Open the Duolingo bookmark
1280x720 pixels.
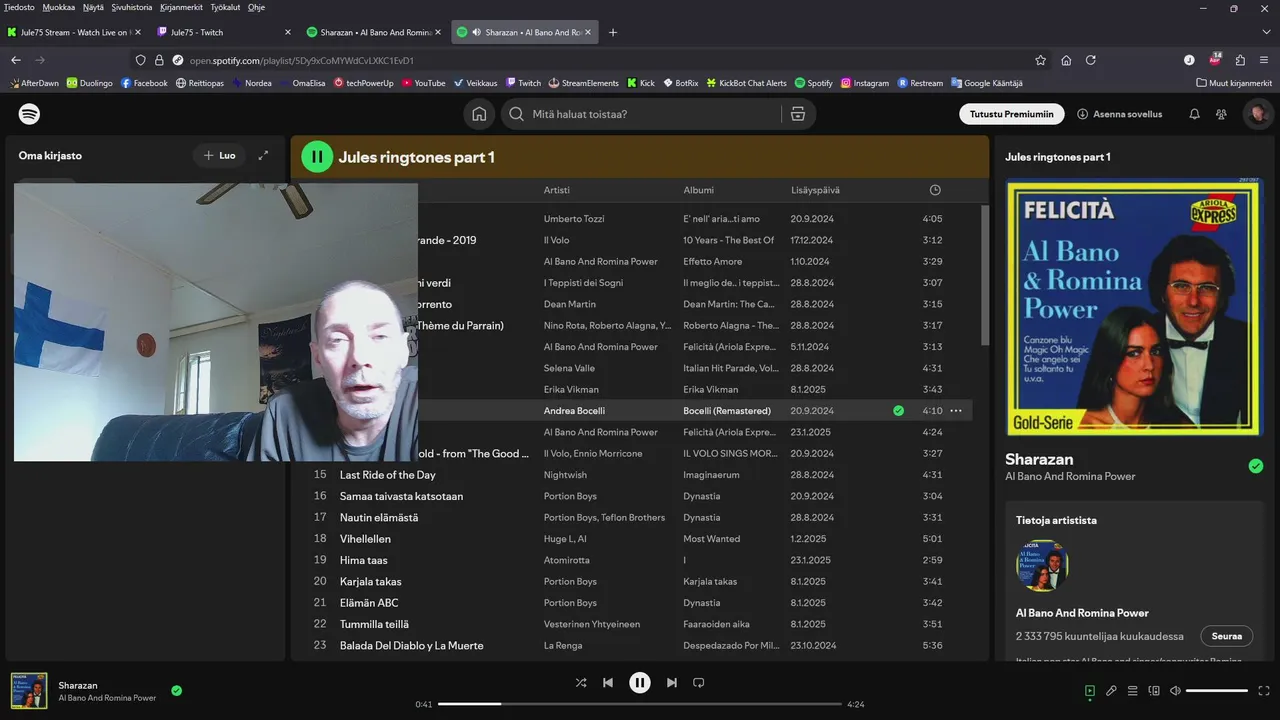click(x=90, y=83)
